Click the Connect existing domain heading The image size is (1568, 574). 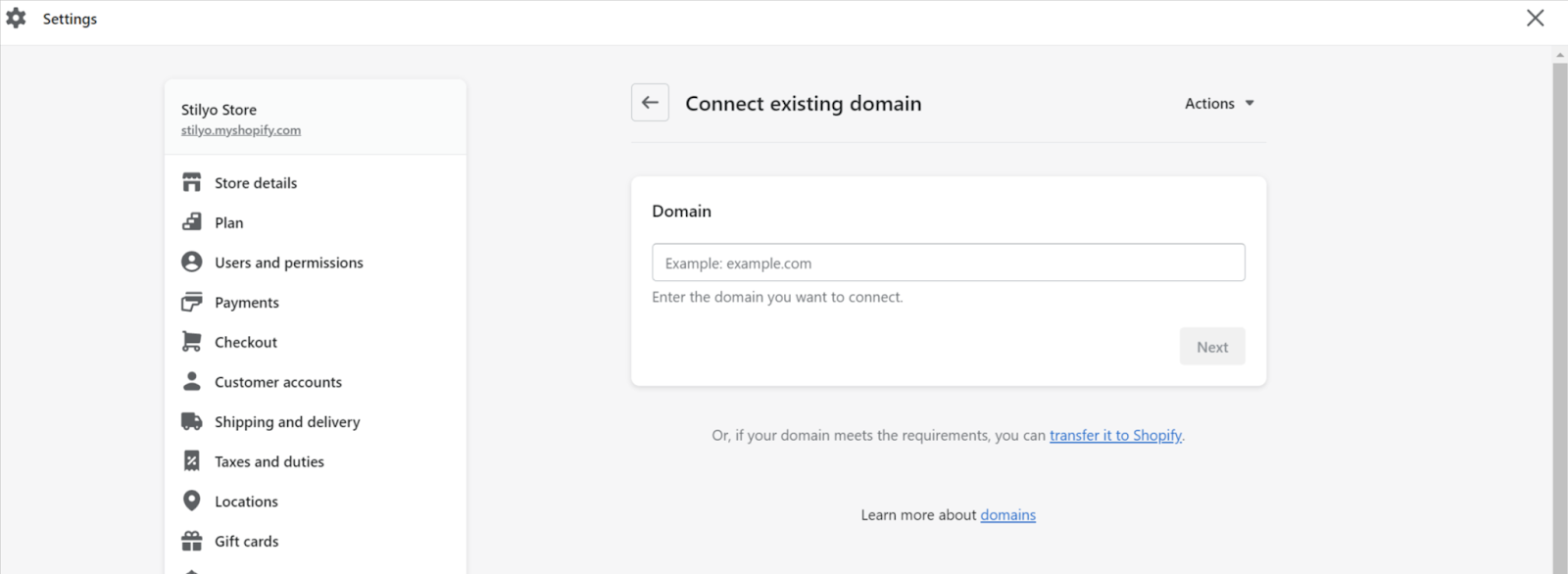[x=804, y=103]
